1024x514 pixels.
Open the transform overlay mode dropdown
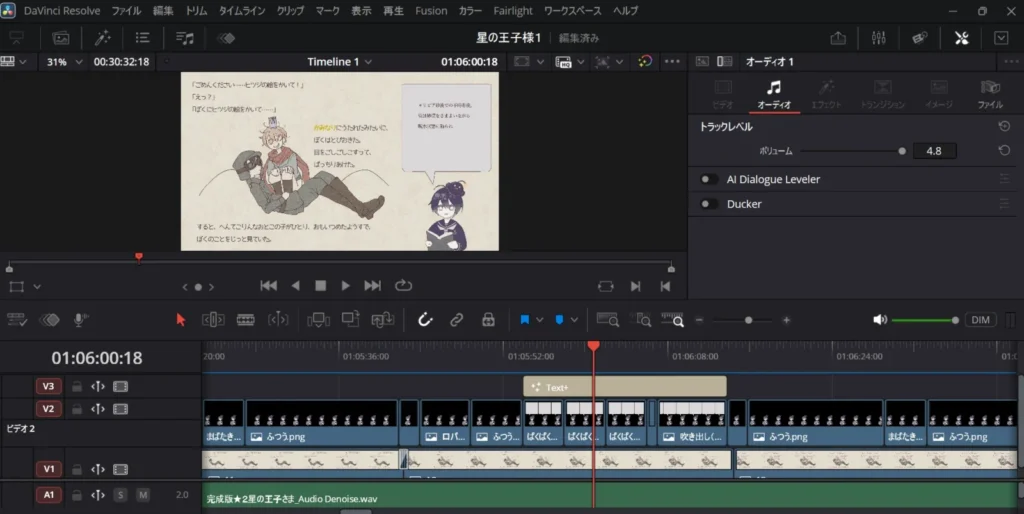[x=37, y=286]
